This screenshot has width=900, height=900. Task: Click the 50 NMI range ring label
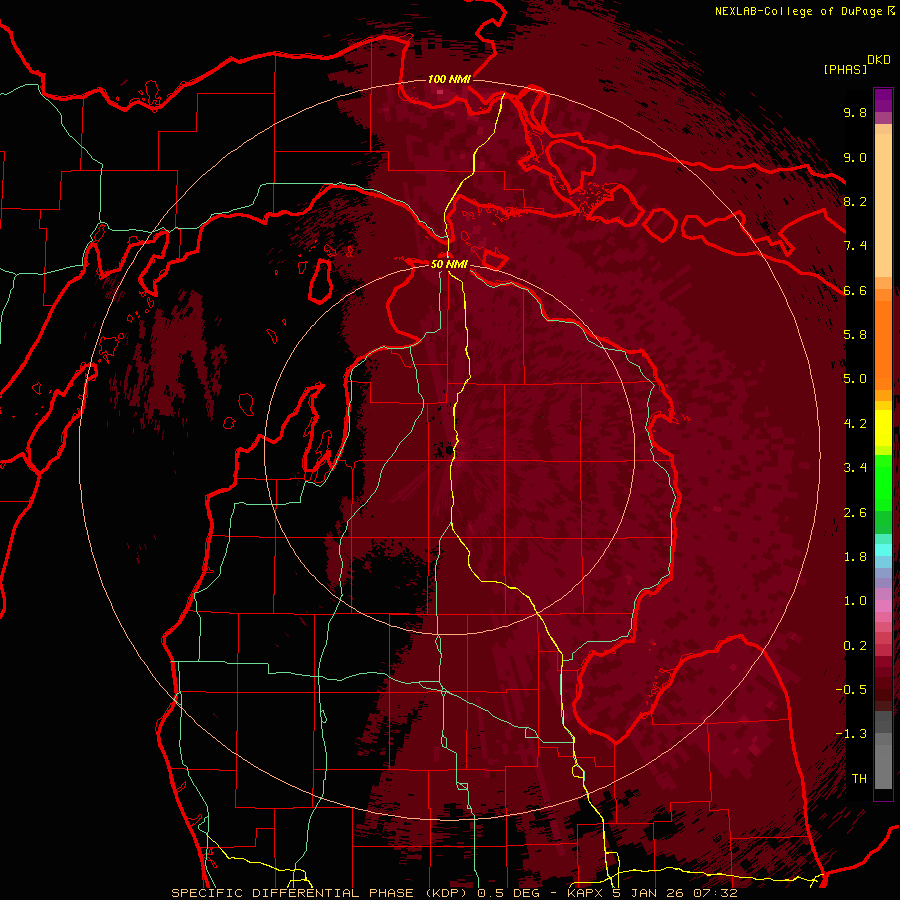pyautogui.click(x=449, y=264)
